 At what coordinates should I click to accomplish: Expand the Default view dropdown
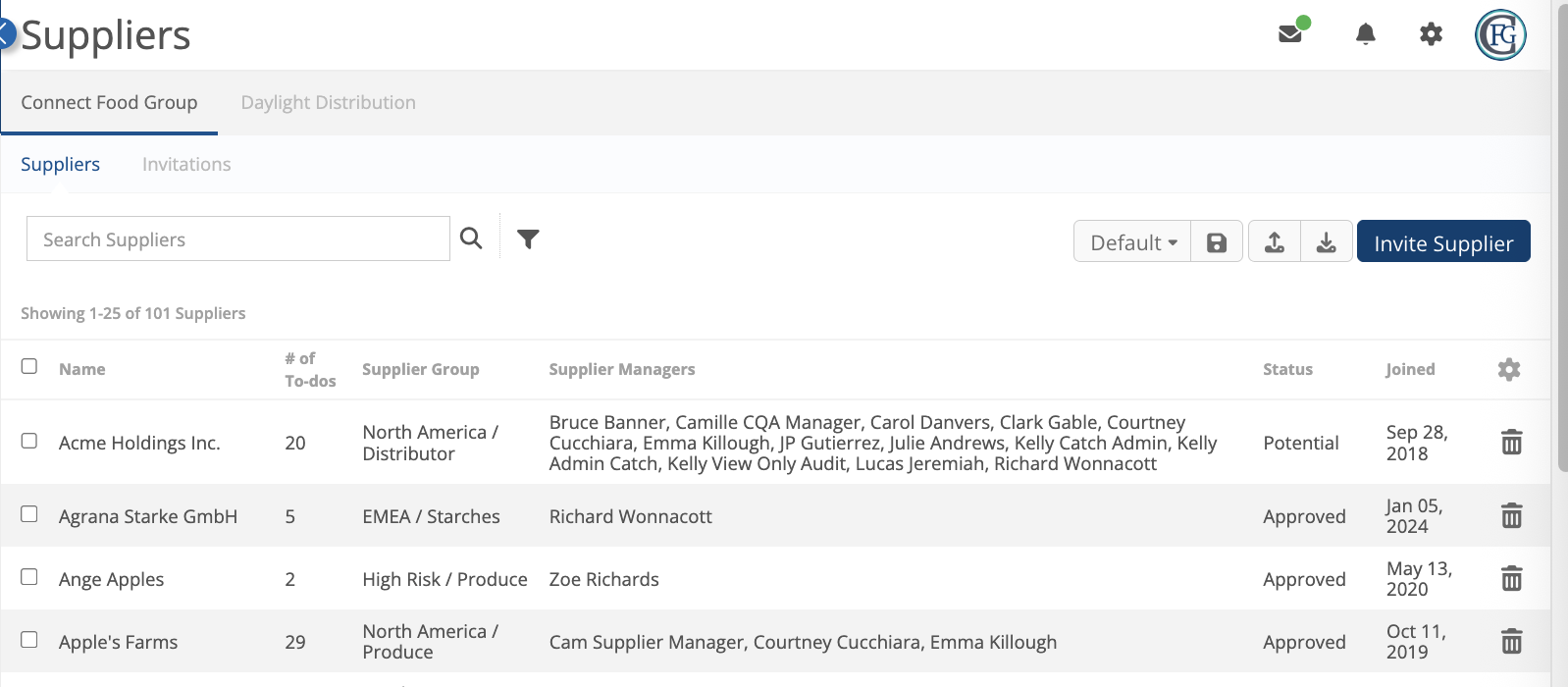(x=1133, y=242)
